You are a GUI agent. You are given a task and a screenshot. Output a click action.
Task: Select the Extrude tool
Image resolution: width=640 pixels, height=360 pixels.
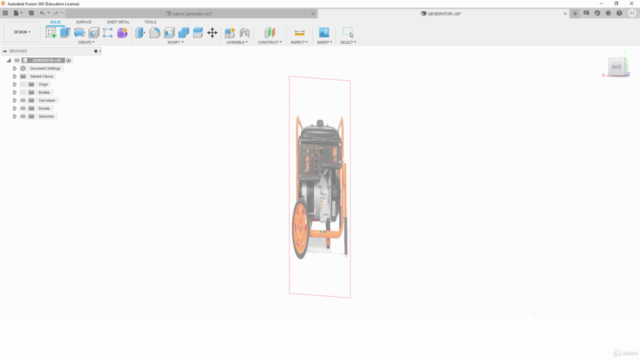pos(65,33)
